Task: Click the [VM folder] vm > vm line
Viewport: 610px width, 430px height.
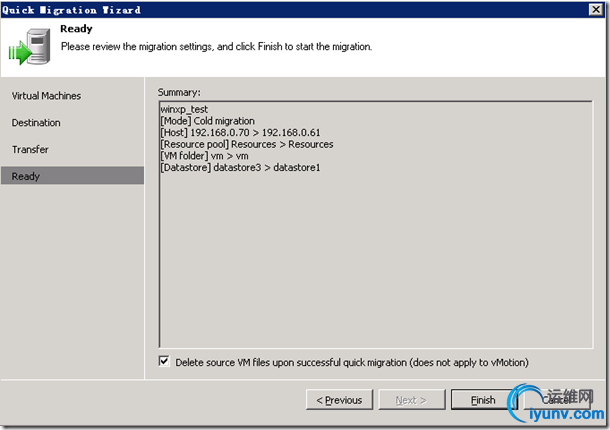Action: (x=204, y=156)
